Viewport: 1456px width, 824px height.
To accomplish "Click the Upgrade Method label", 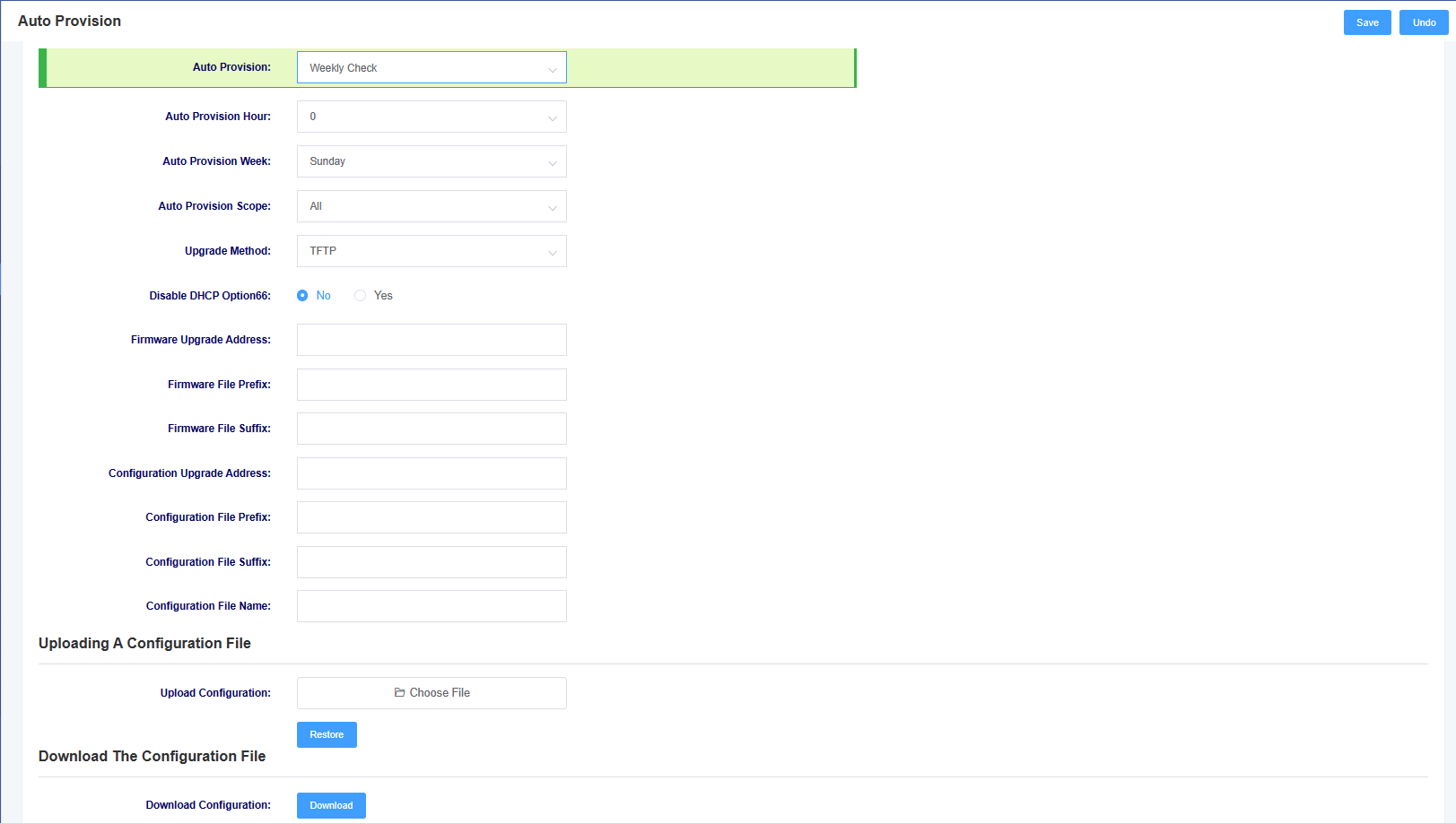I will pyautogui.click(x=227, y=251).
